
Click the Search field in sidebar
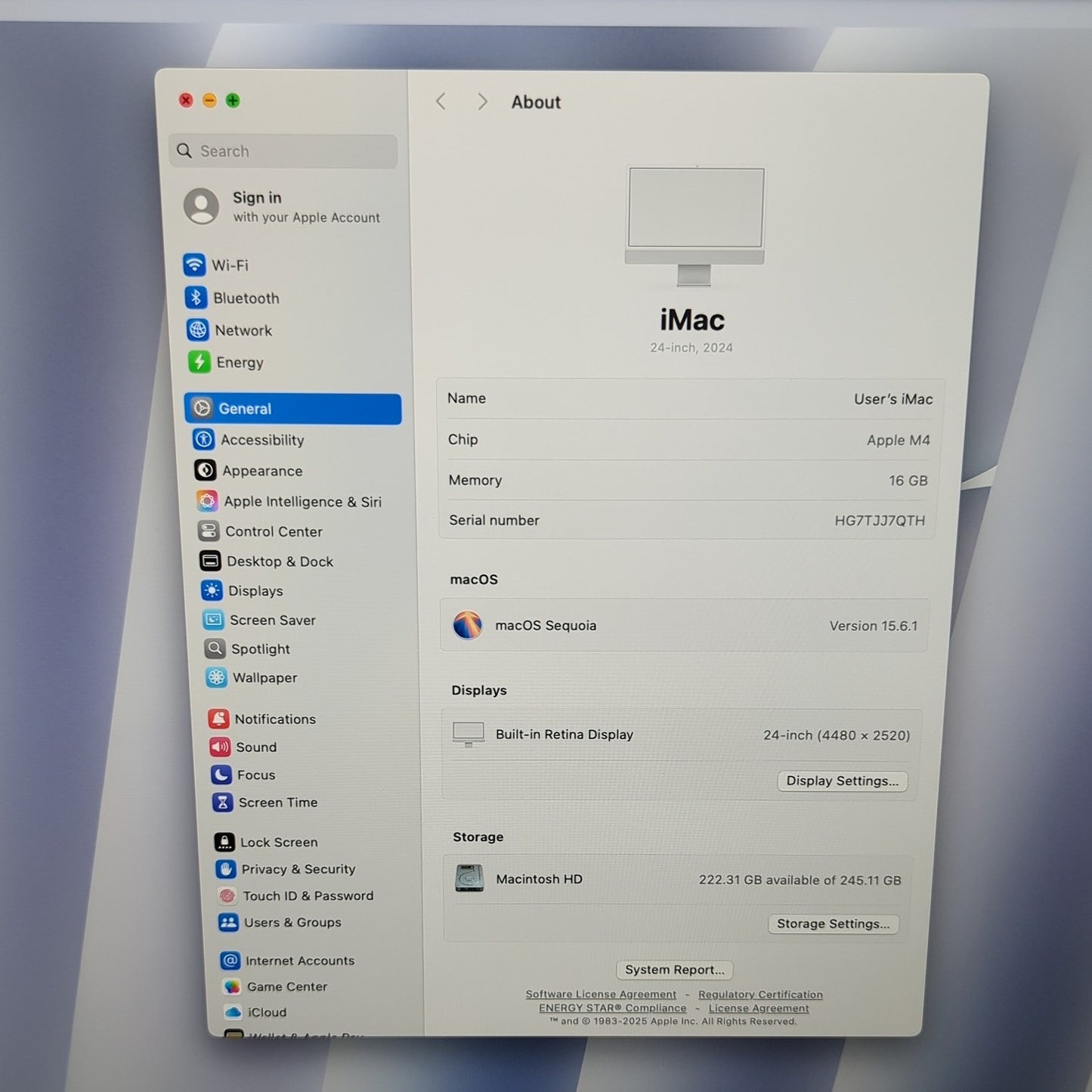[x=283, y=151]
